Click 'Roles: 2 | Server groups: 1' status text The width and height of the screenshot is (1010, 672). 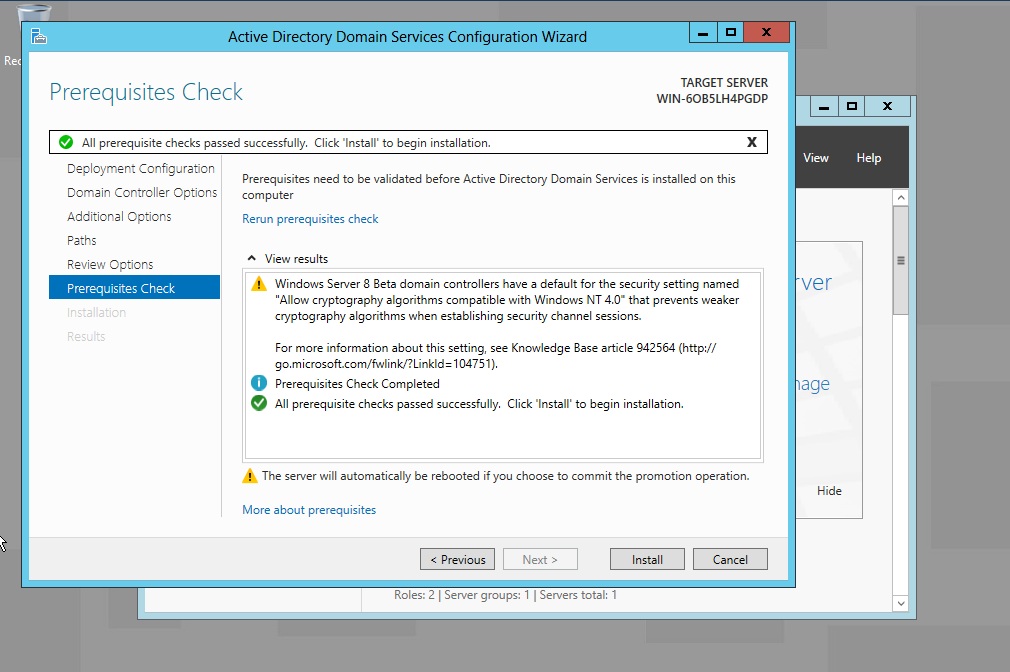[x=461, y=595]
